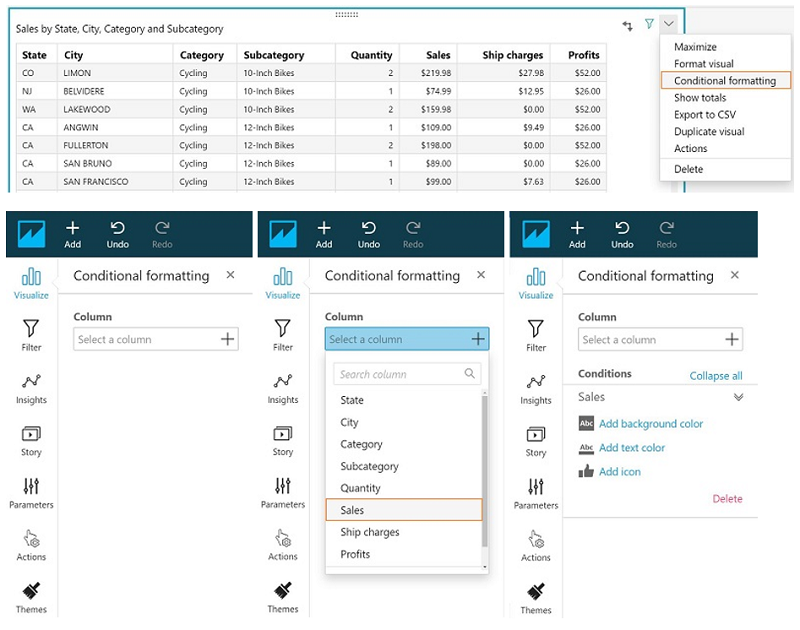The width and height of the screenshot is (800, 630).
Task: Choose Export to CSV menu entry
Action: [705, 114]
